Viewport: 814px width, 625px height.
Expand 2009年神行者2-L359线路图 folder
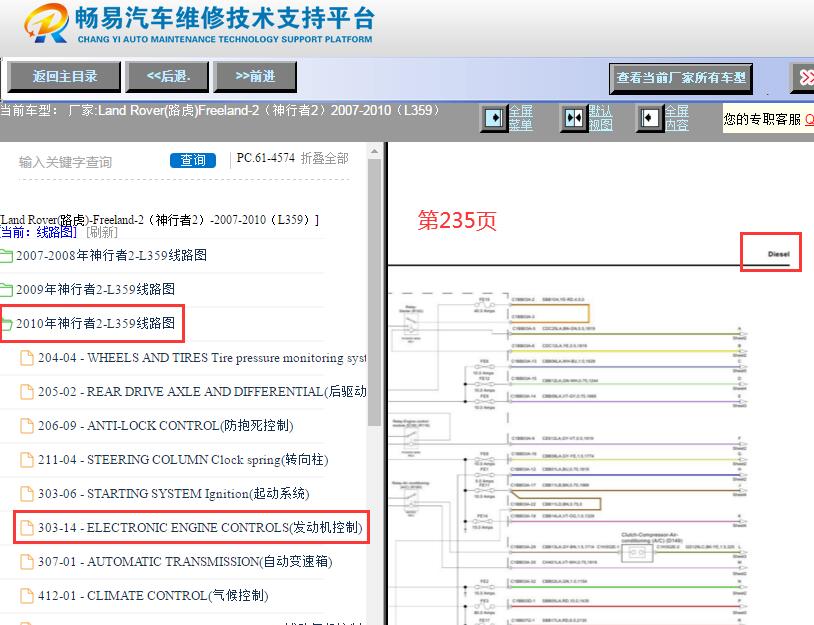[95, 289]
